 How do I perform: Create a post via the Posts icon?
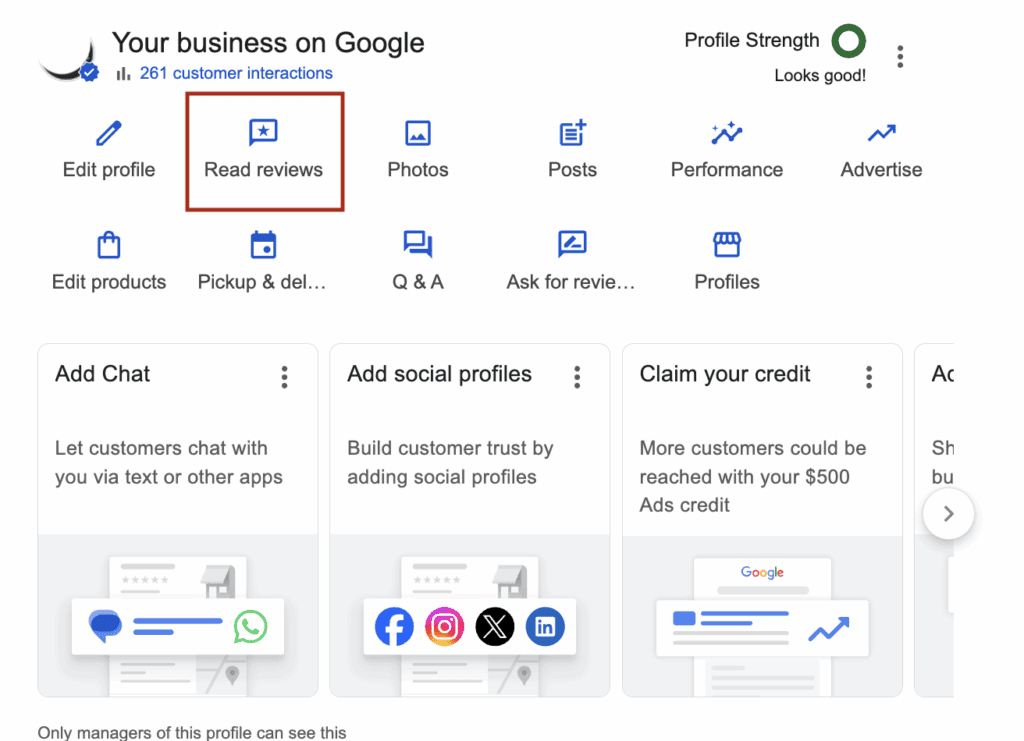571,131
